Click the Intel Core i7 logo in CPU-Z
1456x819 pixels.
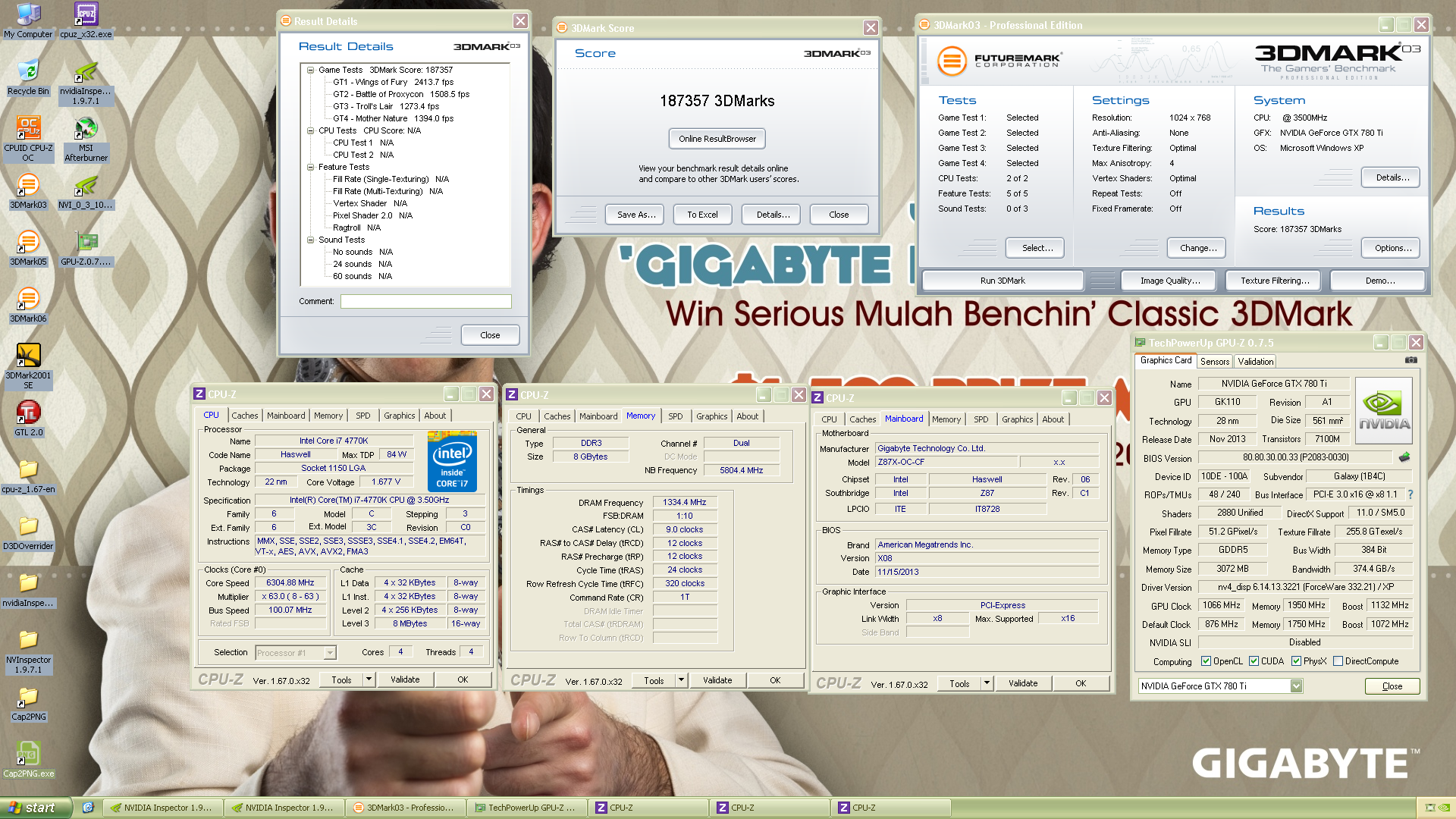(x=452, y=461)
